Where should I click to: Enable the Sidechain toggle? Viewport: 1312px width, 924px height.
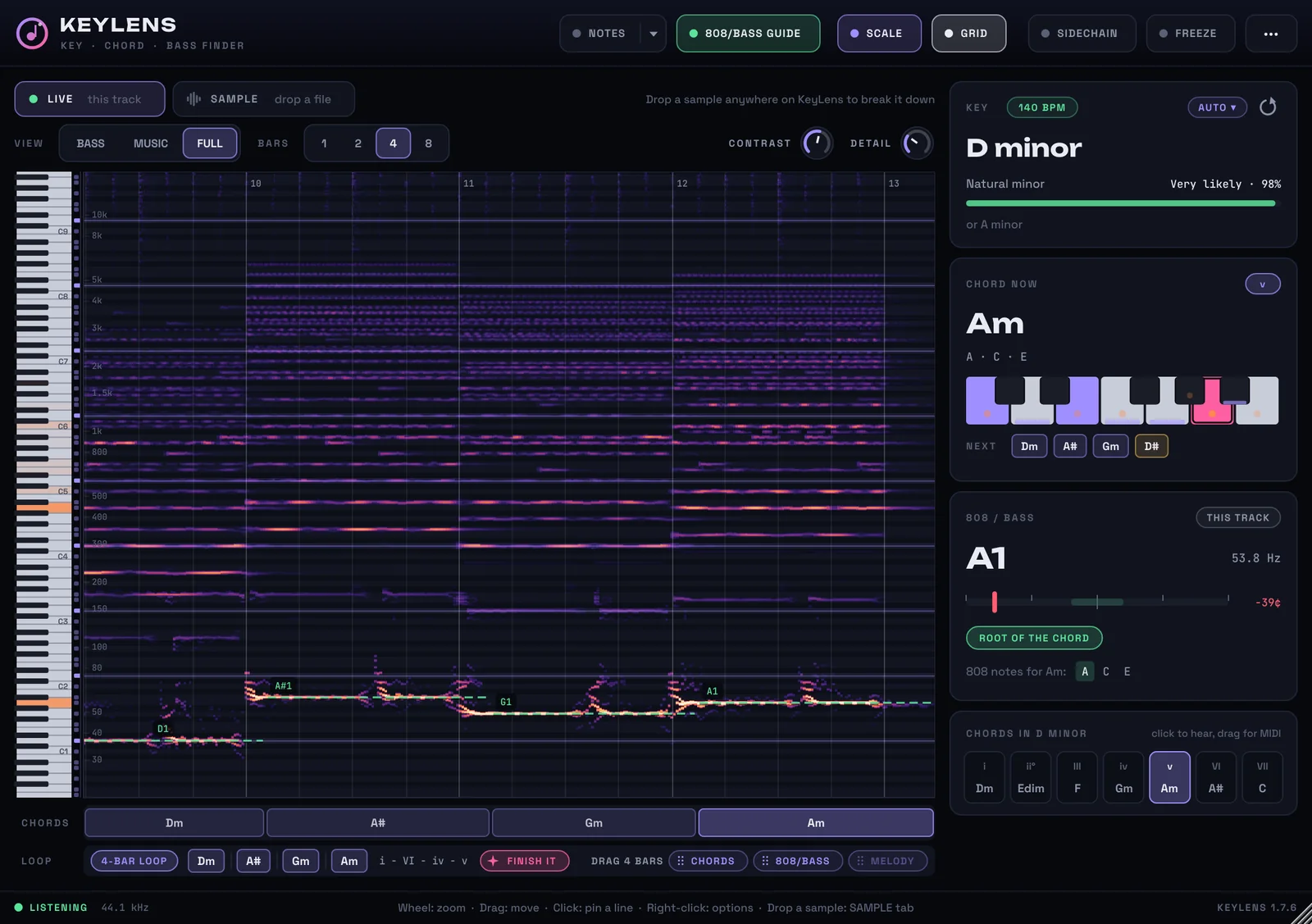[1082, 34]
